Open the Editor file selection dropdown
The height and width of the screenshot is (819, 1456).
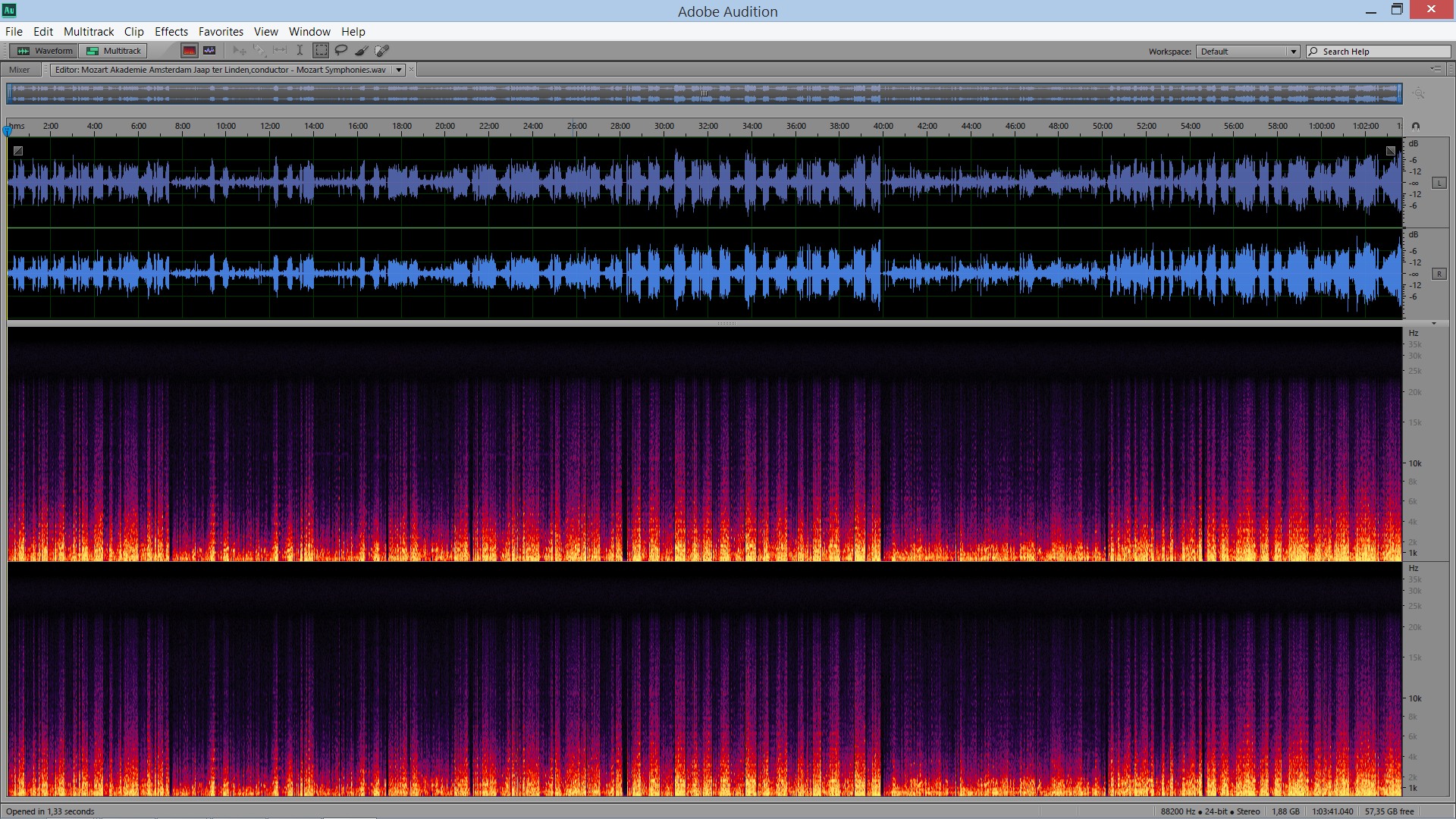tap(399, 70)
